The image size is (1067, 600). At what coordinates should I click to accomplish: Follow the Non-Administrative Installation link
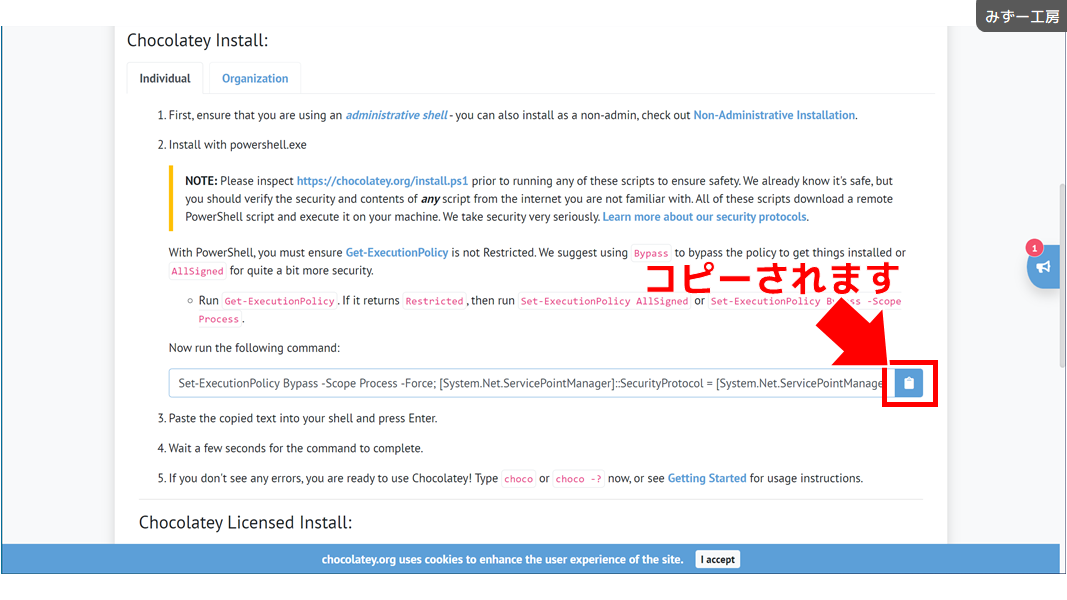click(774, 115)
